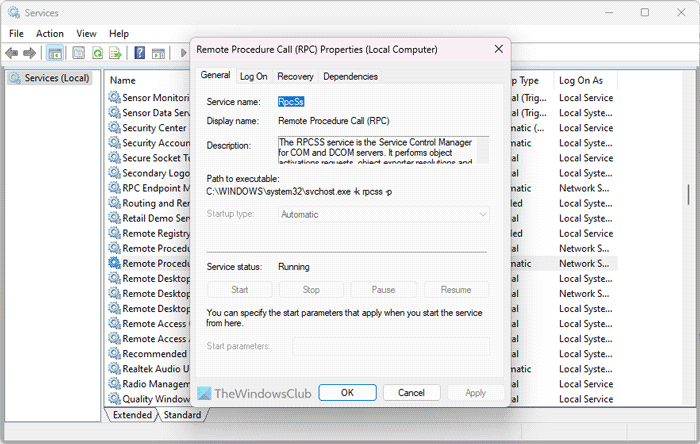Viewport: 700px width, 444px height.
Task: Close the RPC Properties dialog with X
Action: 499,49
